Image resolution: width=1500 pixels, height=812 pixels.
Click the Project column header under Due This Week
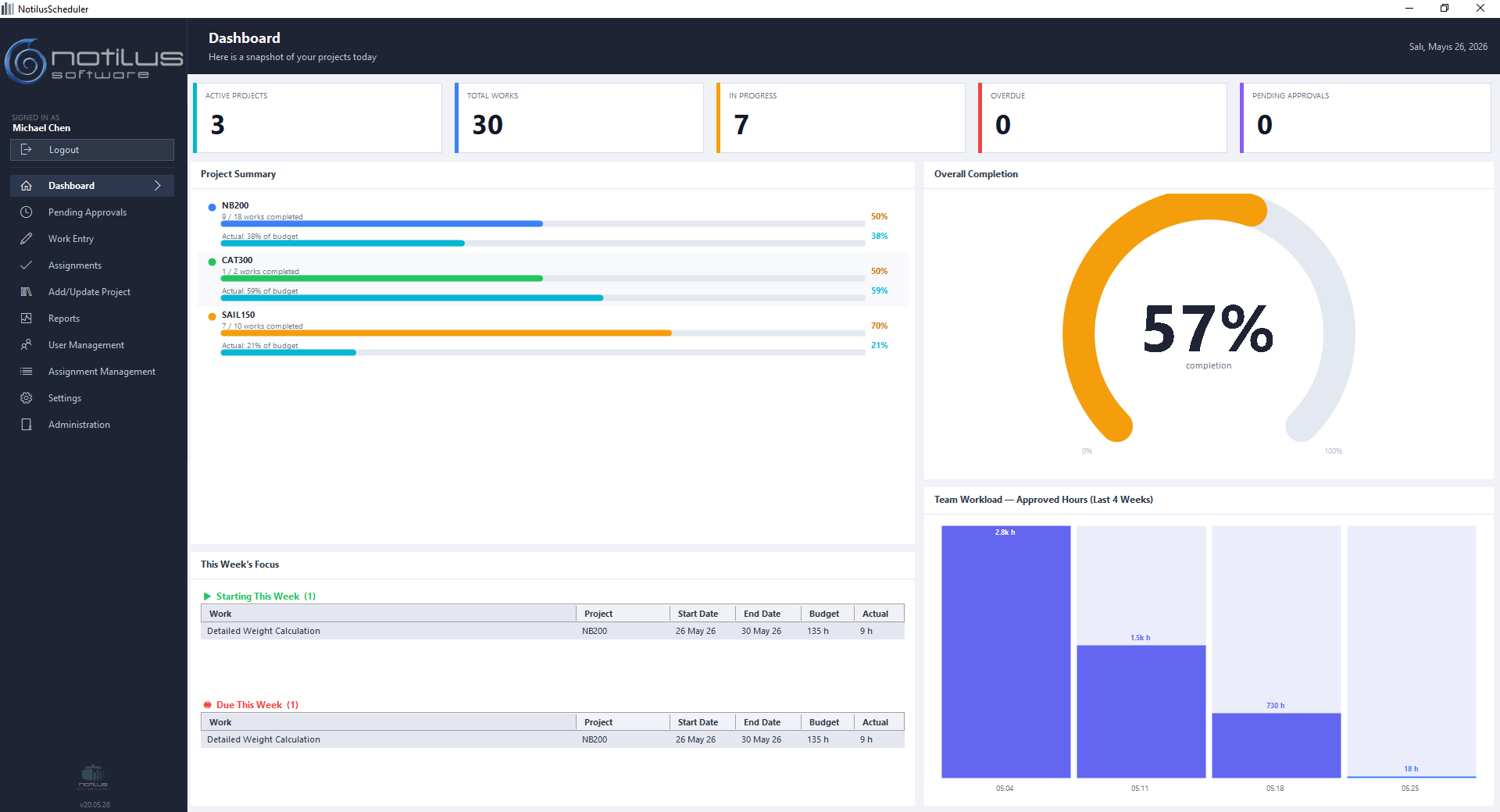tap(623, 722)
